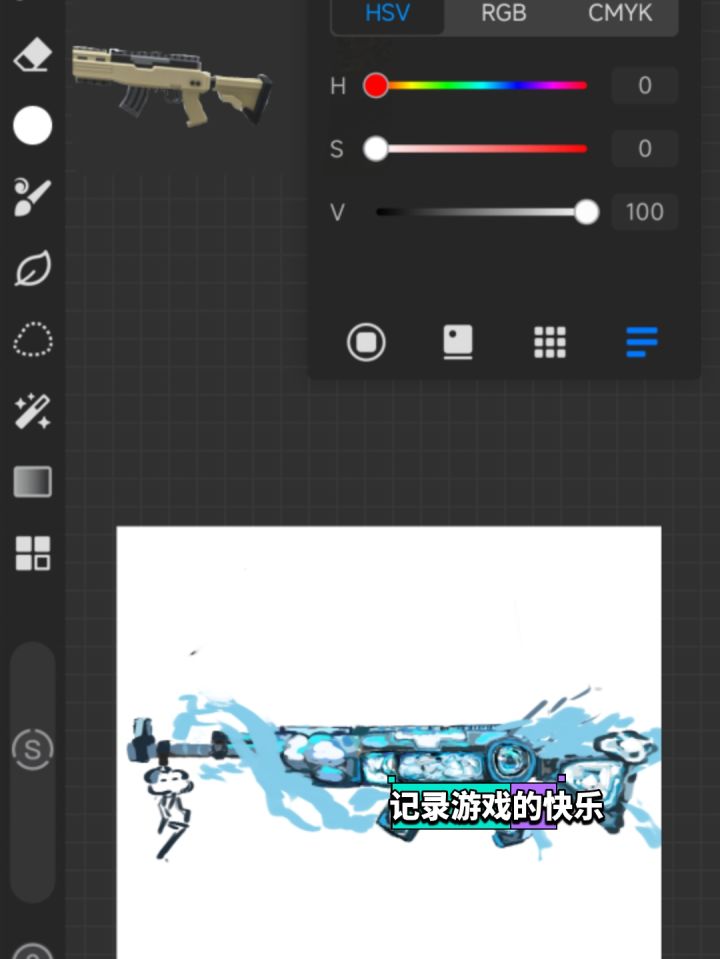Edit the S value field showing 0
Image resolution: width=720 pixels, height=959 pixels.
(x=645, y=149)
